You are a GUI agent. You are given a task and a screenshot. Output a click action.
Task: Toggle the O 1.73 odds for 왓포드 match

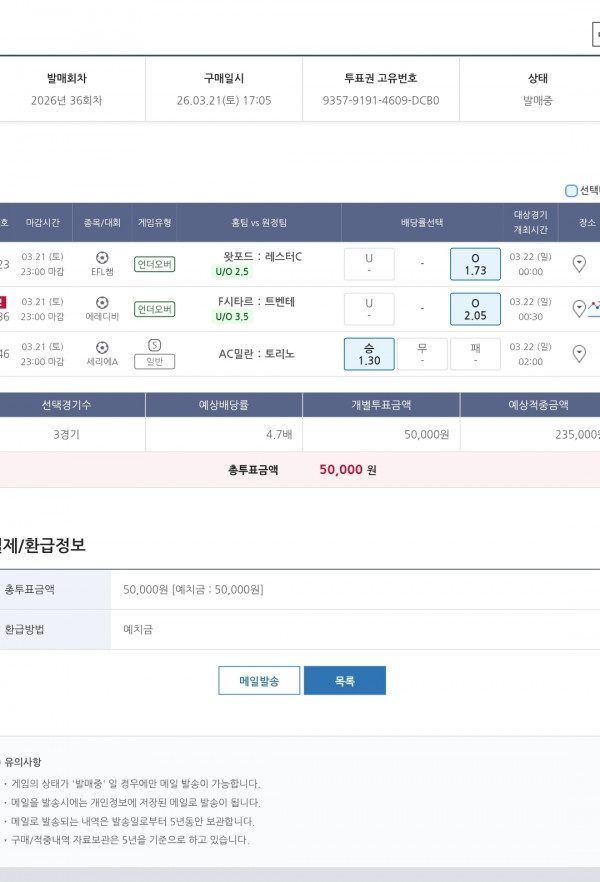pos(475,264)
